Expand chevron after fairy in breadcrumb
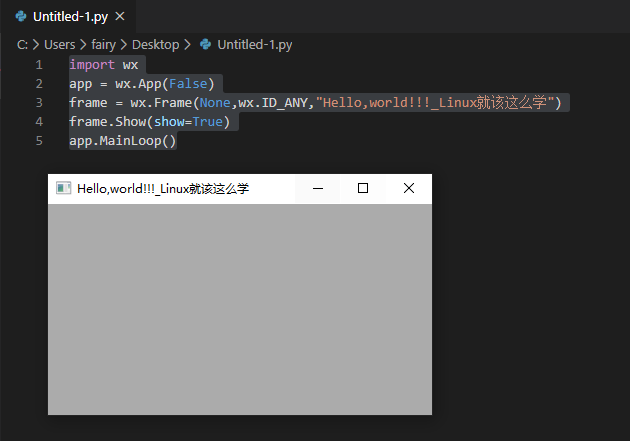The image size is (630, 441). tap(124, 45)
